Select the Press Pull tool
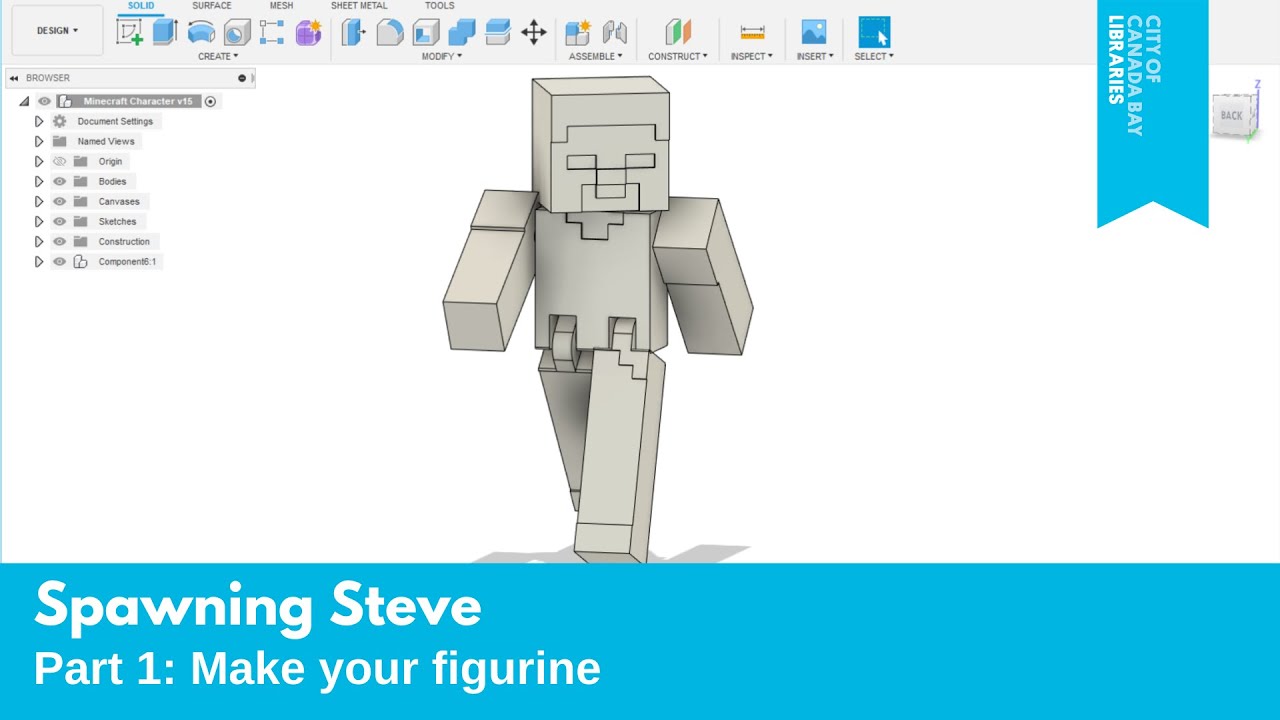 [x=354, y=32]
